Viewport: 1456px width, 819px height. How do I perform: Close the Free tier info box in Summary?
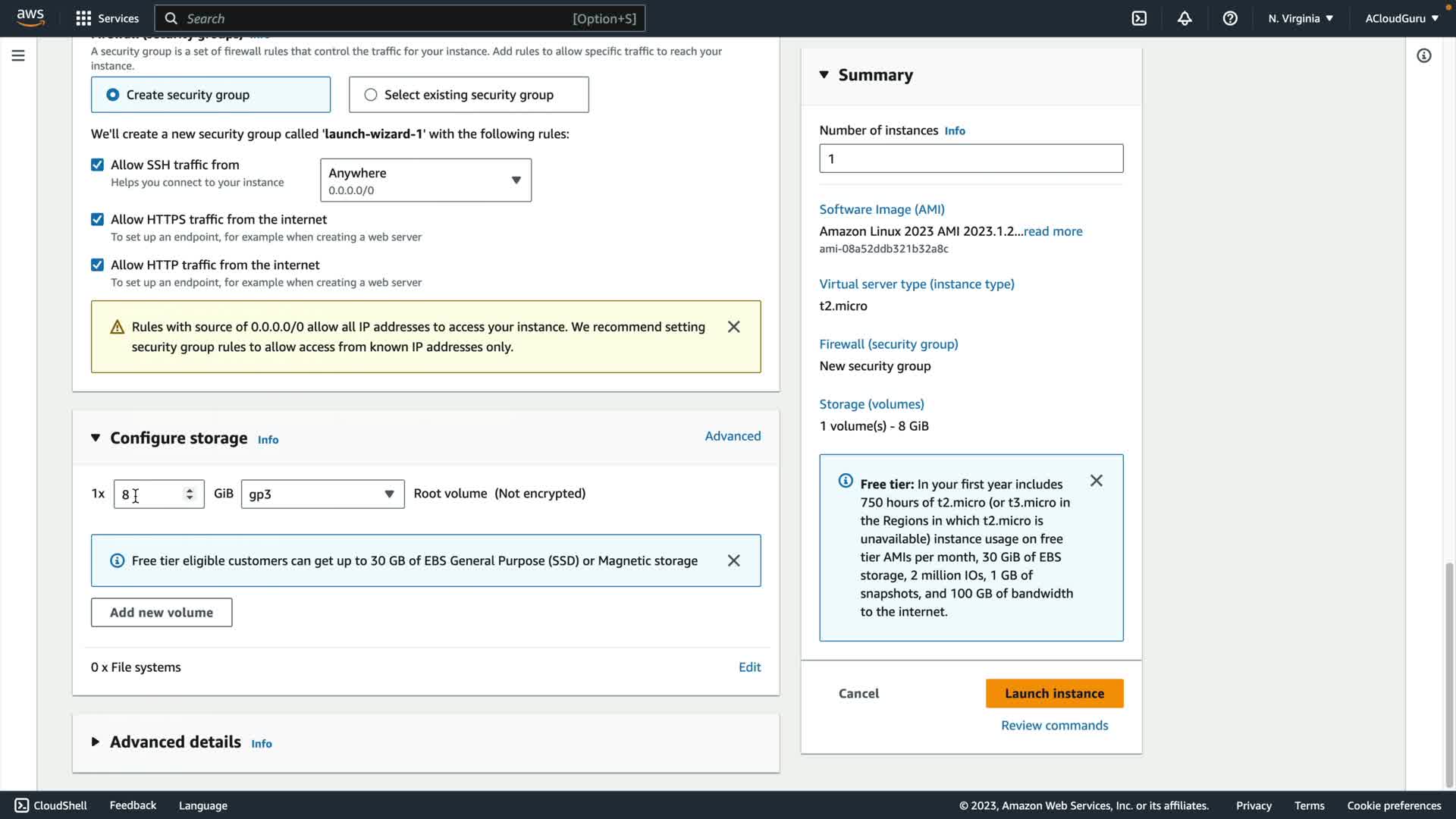1096,481
